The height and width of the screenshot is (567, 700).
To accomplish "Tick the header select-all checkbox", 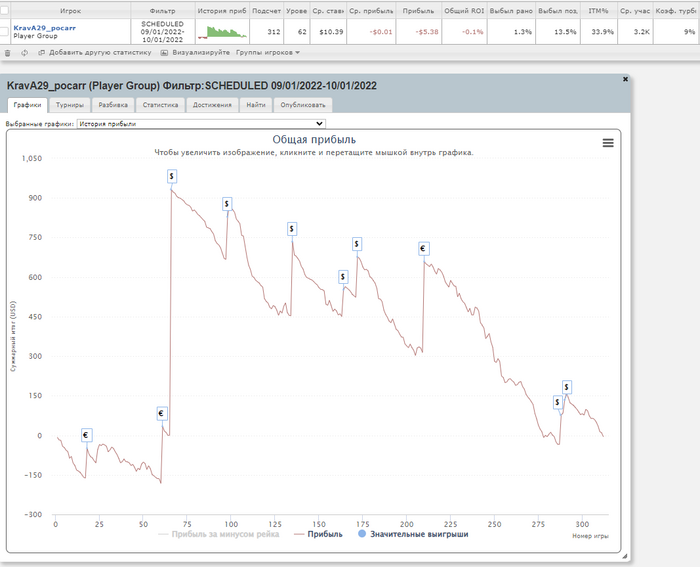I will coord(4,10).
